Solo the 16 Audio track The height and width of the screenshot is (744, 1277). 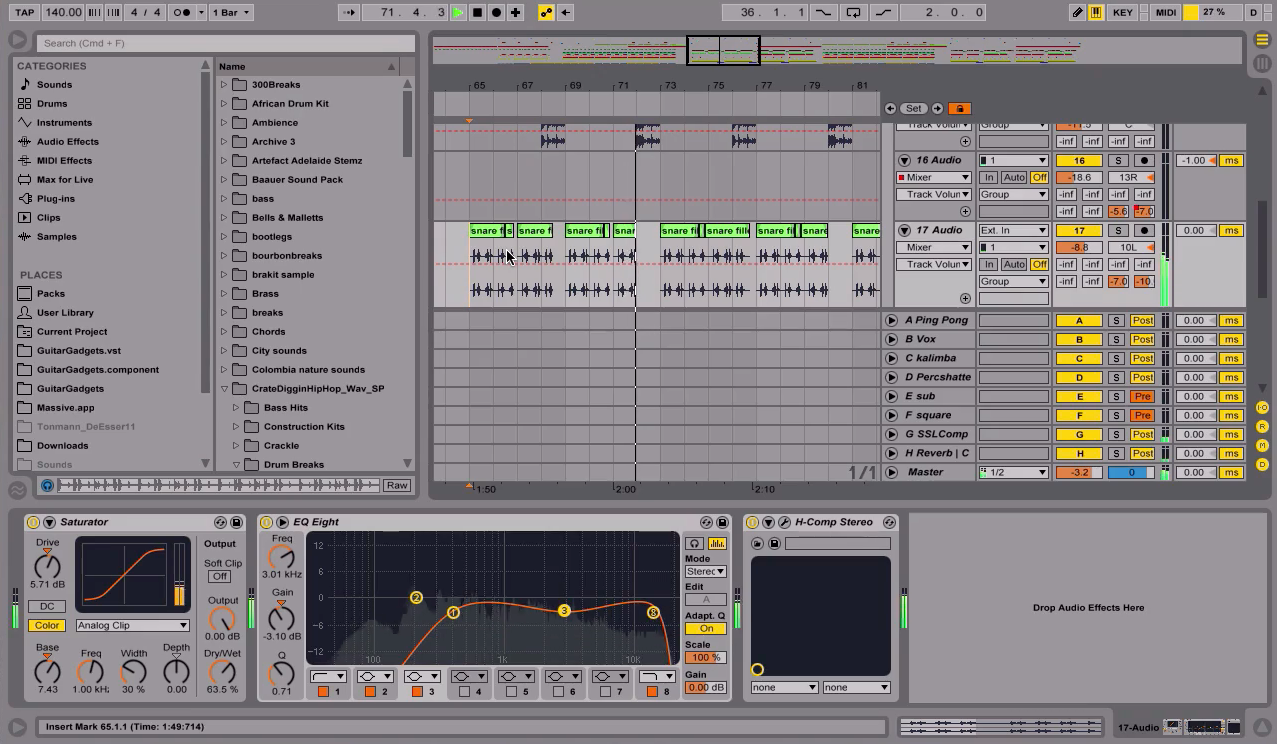pos(1118,160)
